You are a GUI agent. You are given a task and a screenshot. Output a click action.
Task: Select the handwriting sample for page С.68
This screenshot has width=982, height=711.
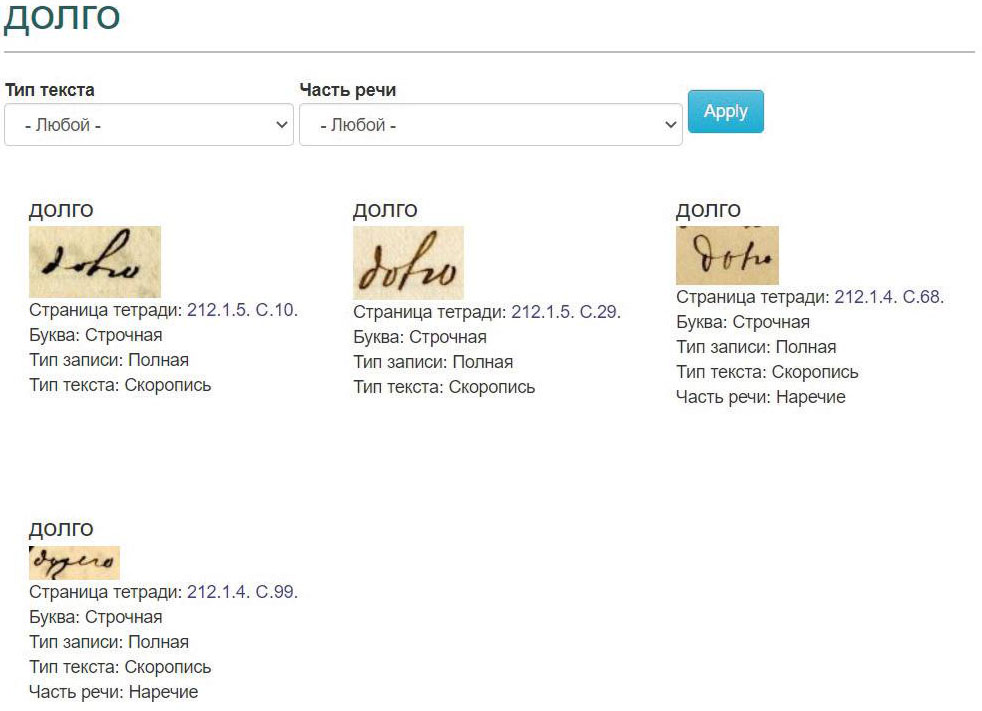click(727, 255)
